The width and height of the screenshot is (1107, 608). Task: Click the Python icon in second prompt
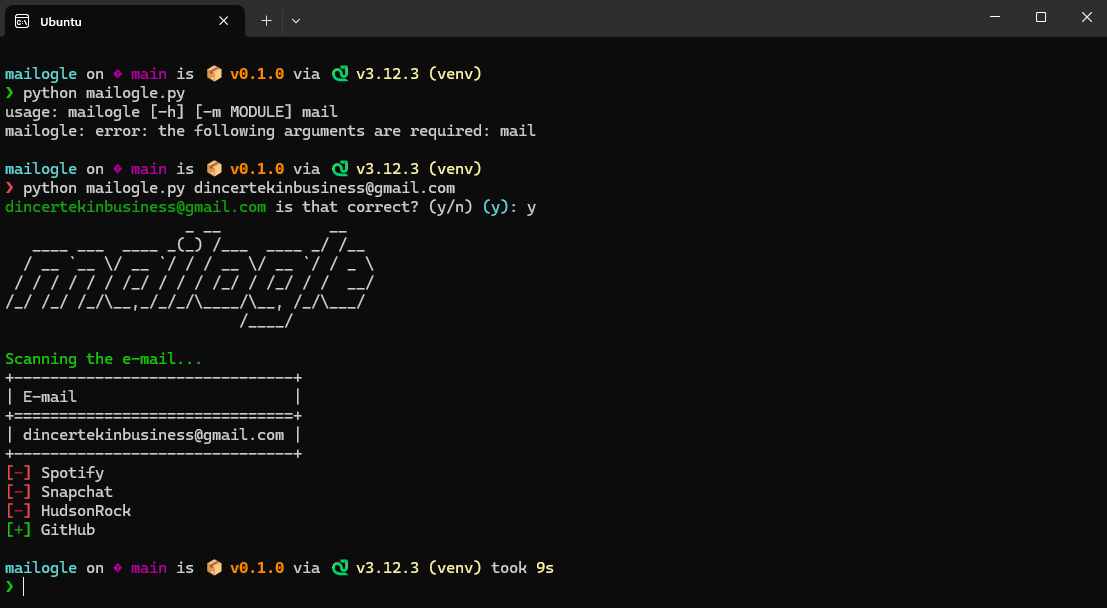tap(340, 169)
